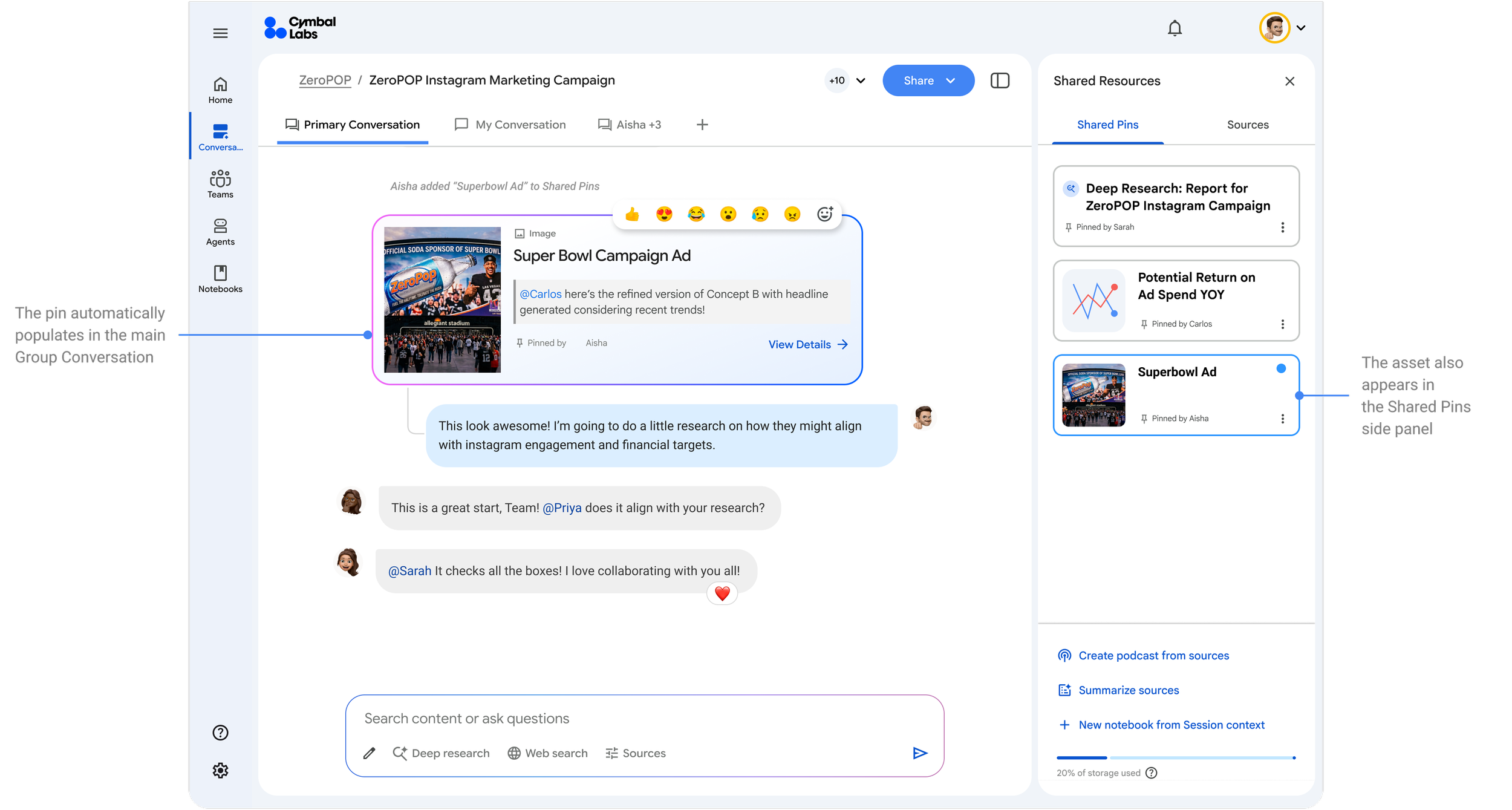This screenshot has width=1512, height=810.
Task: Click New notebook from Session context
Action: tap(1161, 725)
